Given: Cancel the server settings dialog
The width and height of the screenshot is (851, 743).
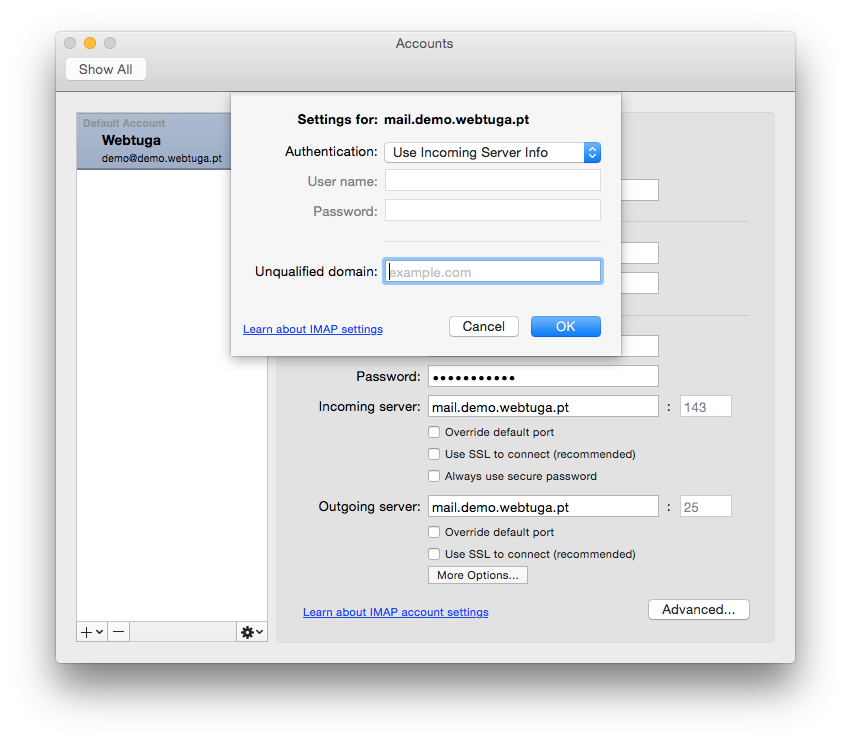Looking at the screenshot, I should pos(483,326).
